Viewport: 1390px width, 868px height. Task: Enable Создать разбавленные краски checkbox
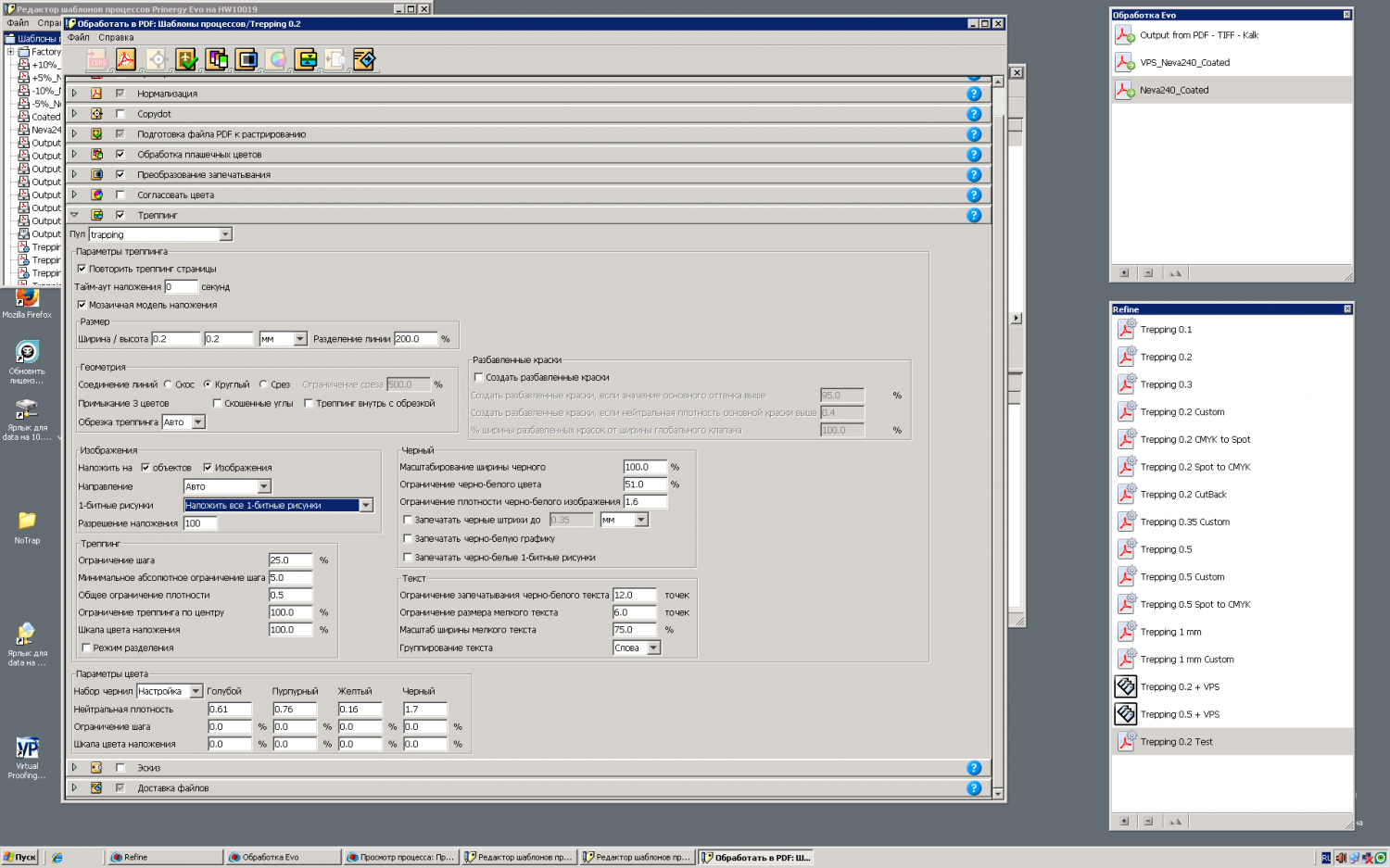479,377
